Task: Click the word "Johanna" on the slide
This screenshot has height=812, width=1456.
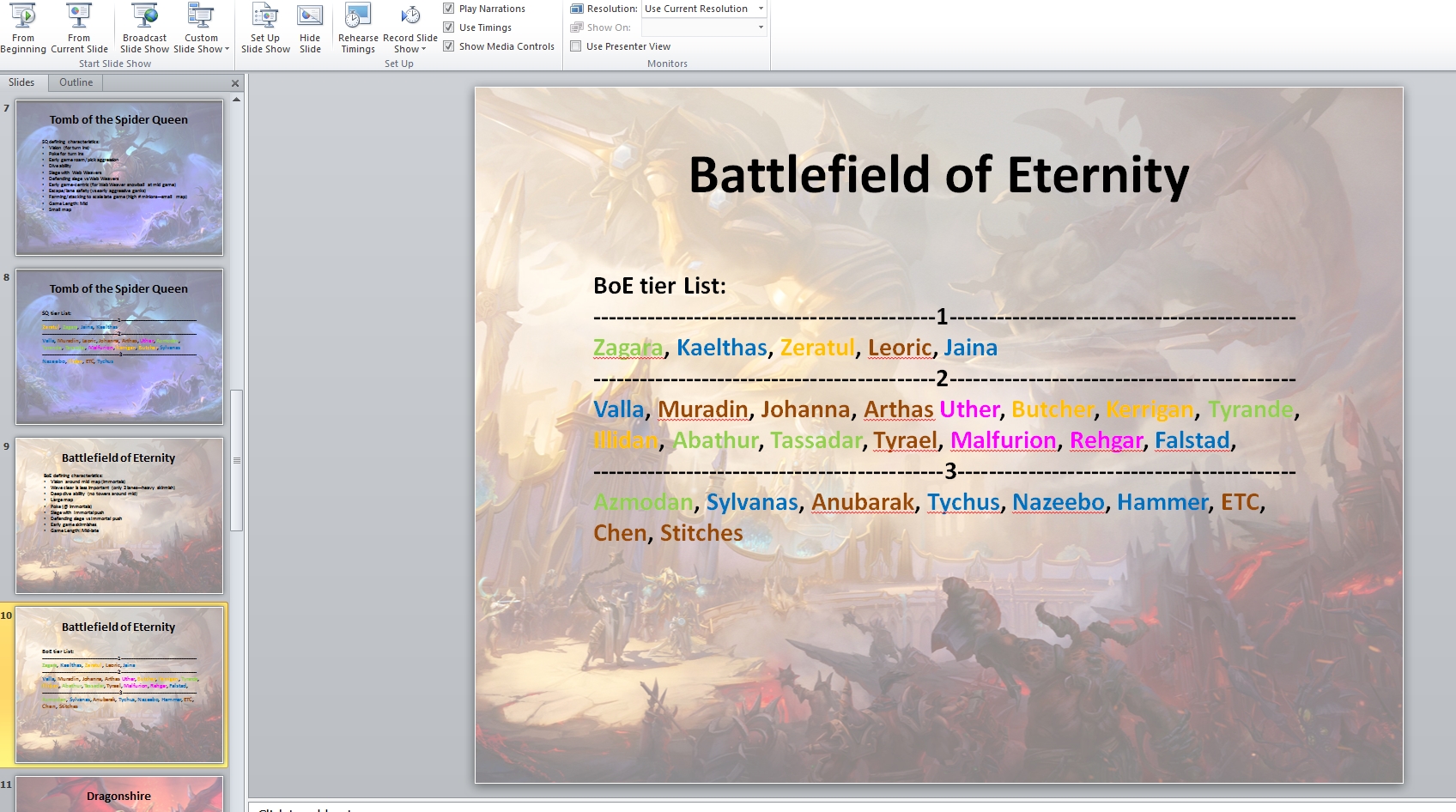Action: [x=806, y=409]
